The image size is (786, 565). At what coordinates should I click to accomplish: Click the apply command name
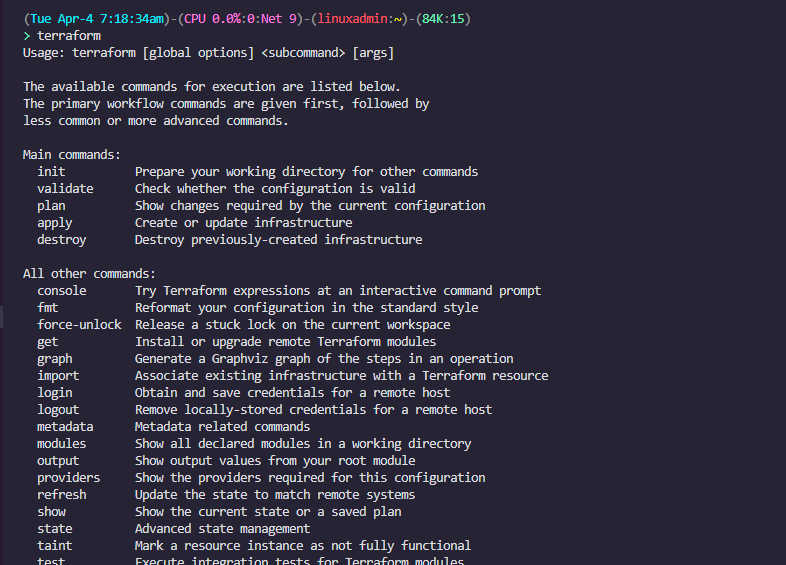pyautogui.click(x=55, y=223)
